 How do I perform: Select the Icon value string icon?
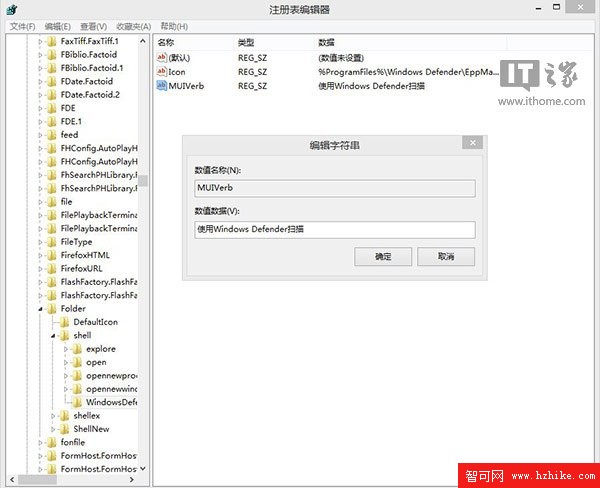(161, 72)
